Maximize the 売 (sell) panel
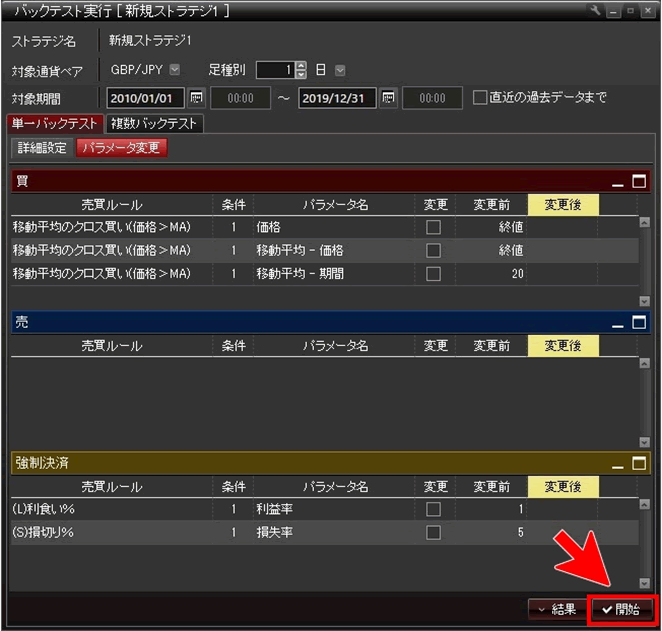The width and height of the screenshot is (662, 631). click(x=639, y=322)
